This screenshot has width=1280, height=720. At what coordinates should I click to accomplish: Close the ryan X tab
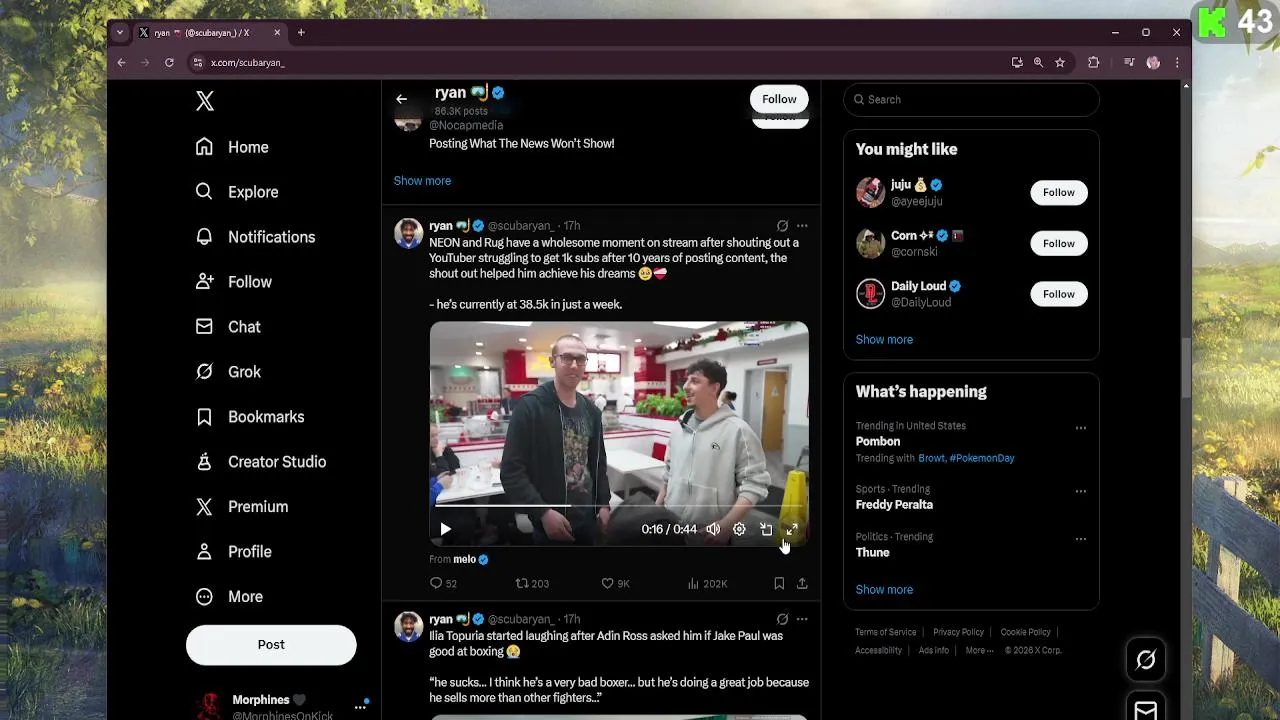[x=277, y=33]
